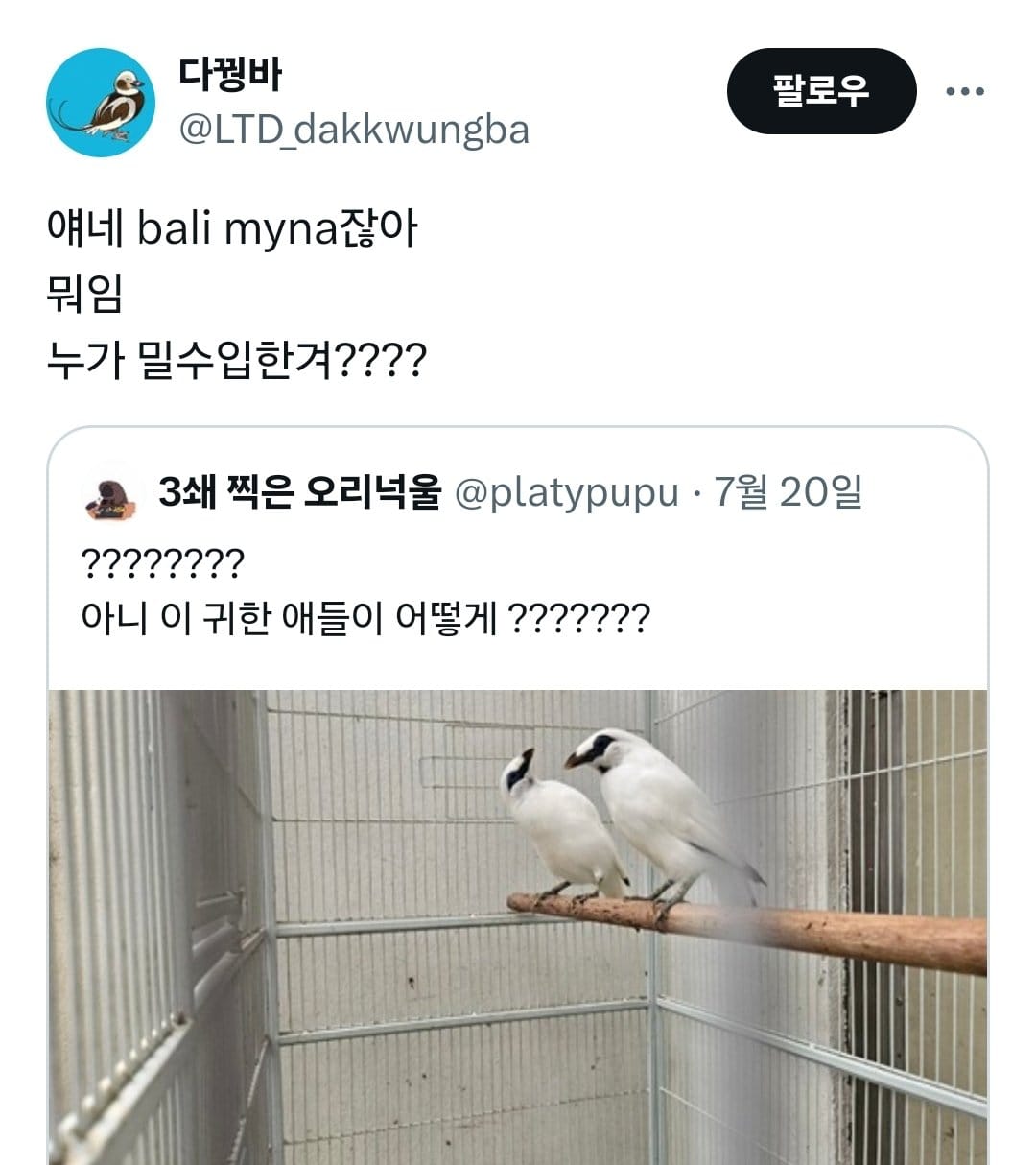Click the quoted ???????? text line
The width and height of the screenshot is (1036, 1165).
pyautogui.click(x=163, y=563)
